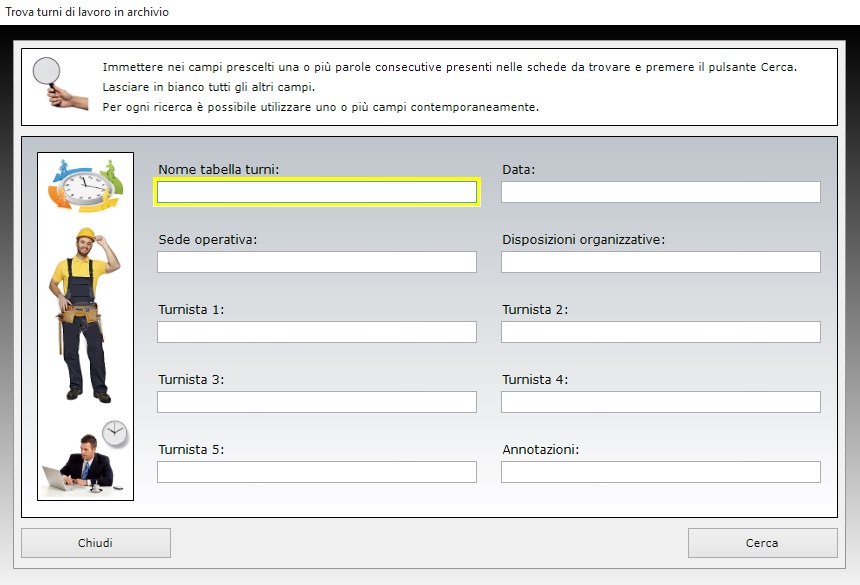Select the Turnista 4 input field
Image resolution: width=860 pixels, height=585 pixels.
[x=660, y=402]
